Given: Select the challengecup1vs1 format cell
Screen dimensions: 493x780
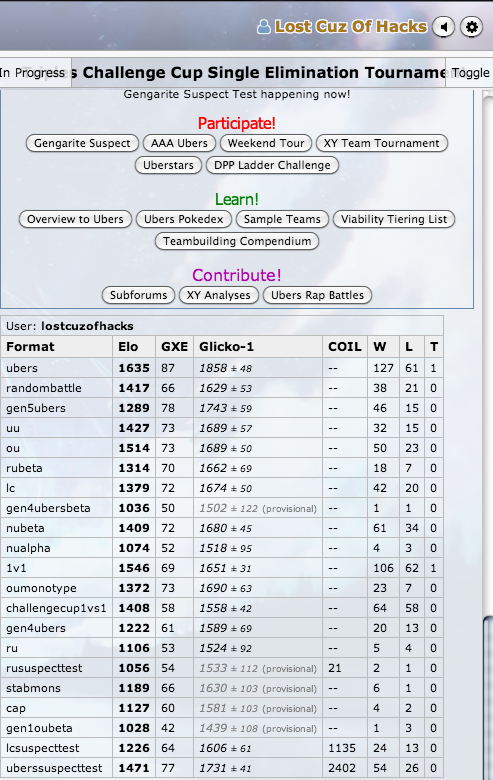Looking at the screenshot, I should point(57,608).
